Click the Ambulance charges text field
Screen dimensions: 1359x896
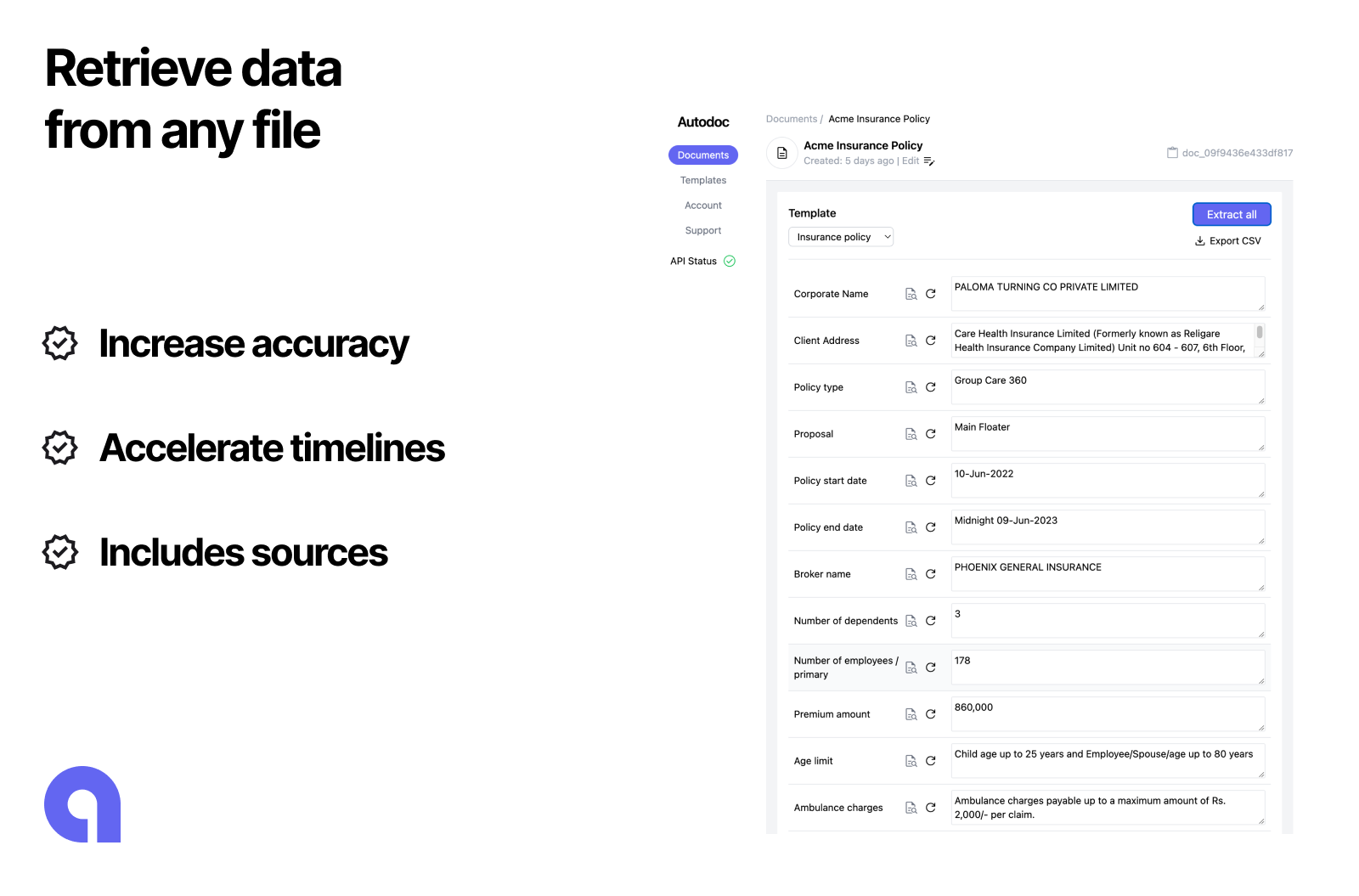(1108, 808)
